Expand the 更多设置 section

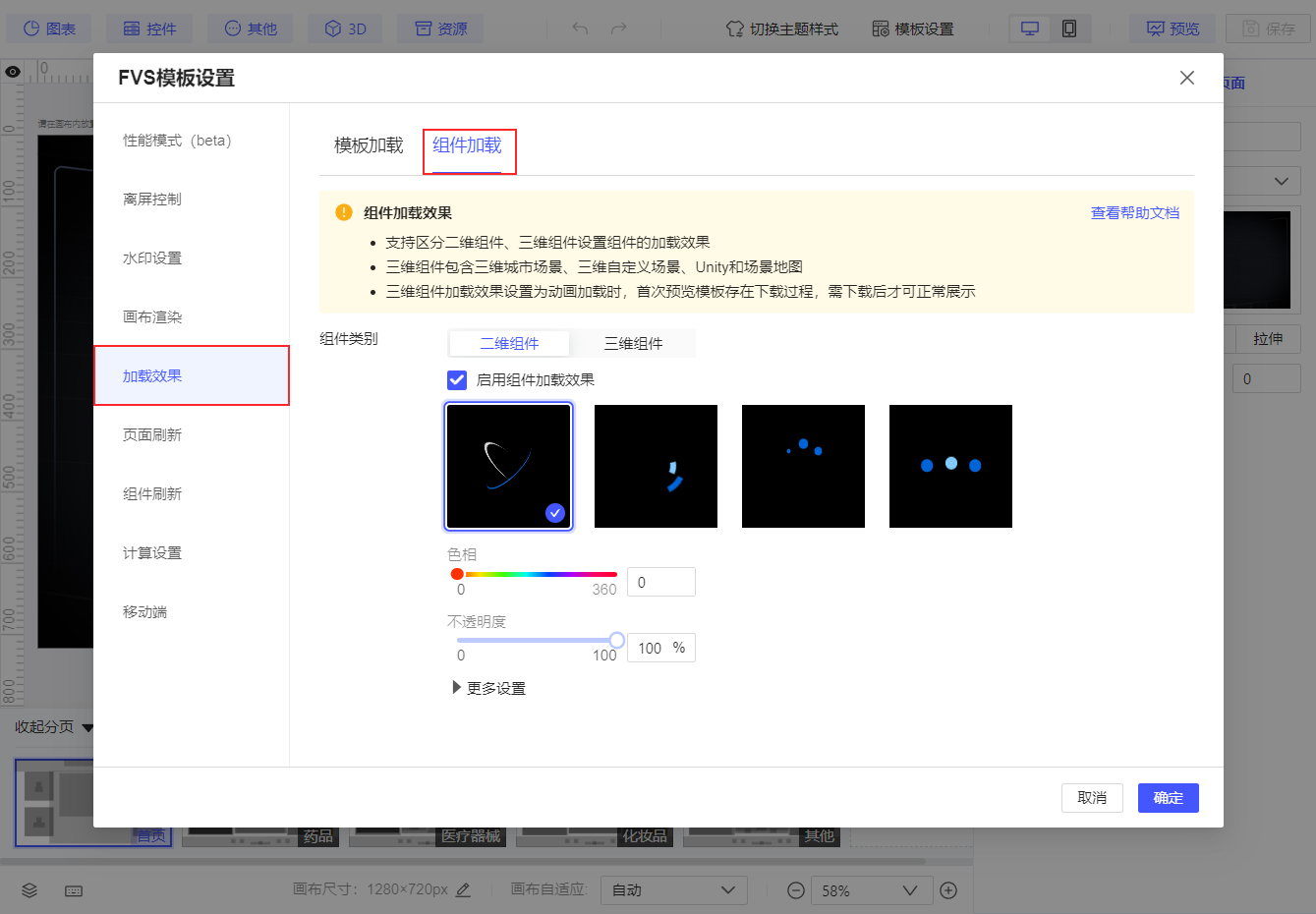click(488, 688)
